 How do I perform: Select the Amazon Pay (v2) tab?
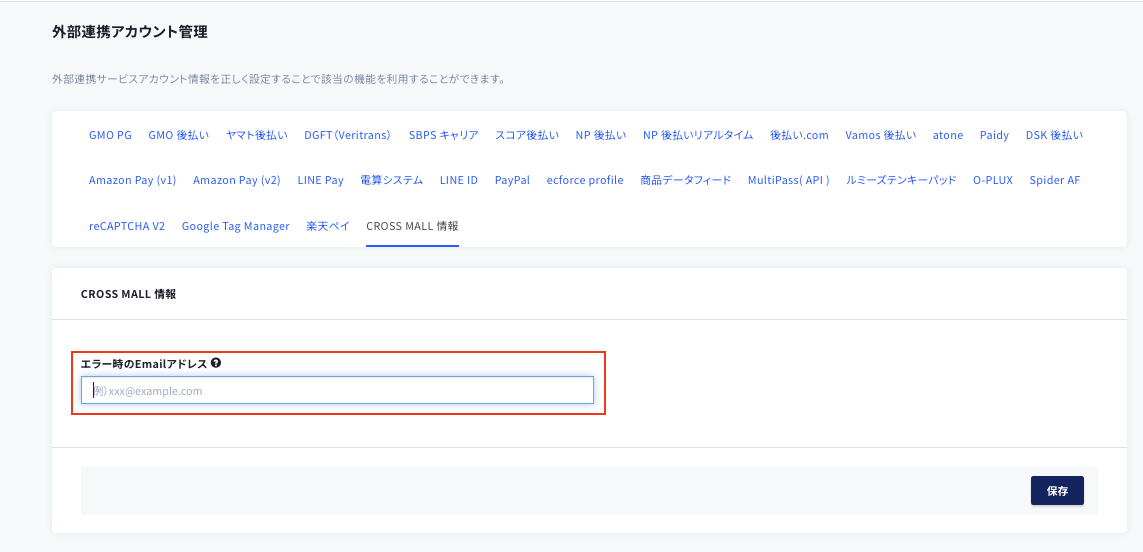(237, 180)
